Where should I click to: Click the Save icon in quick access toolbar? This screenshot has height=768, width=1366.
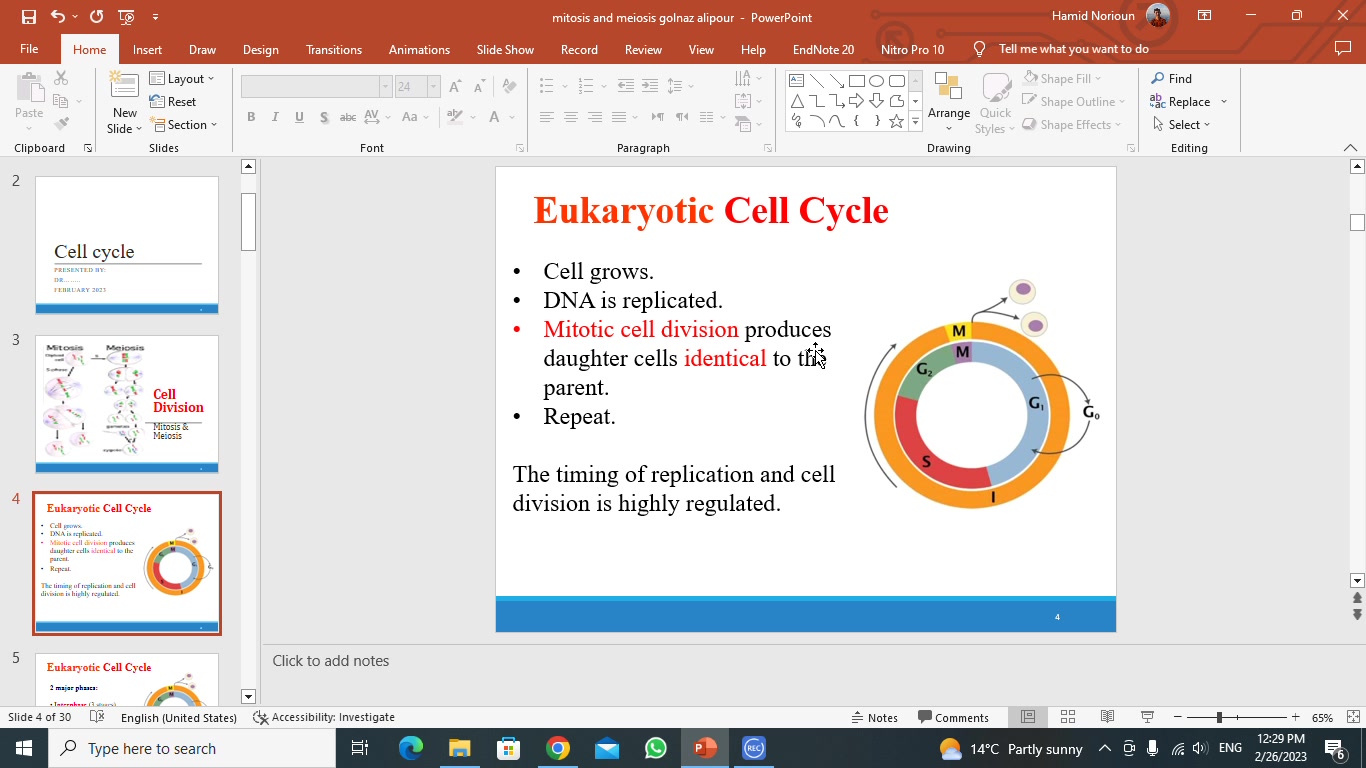click(x=28, y=17)
